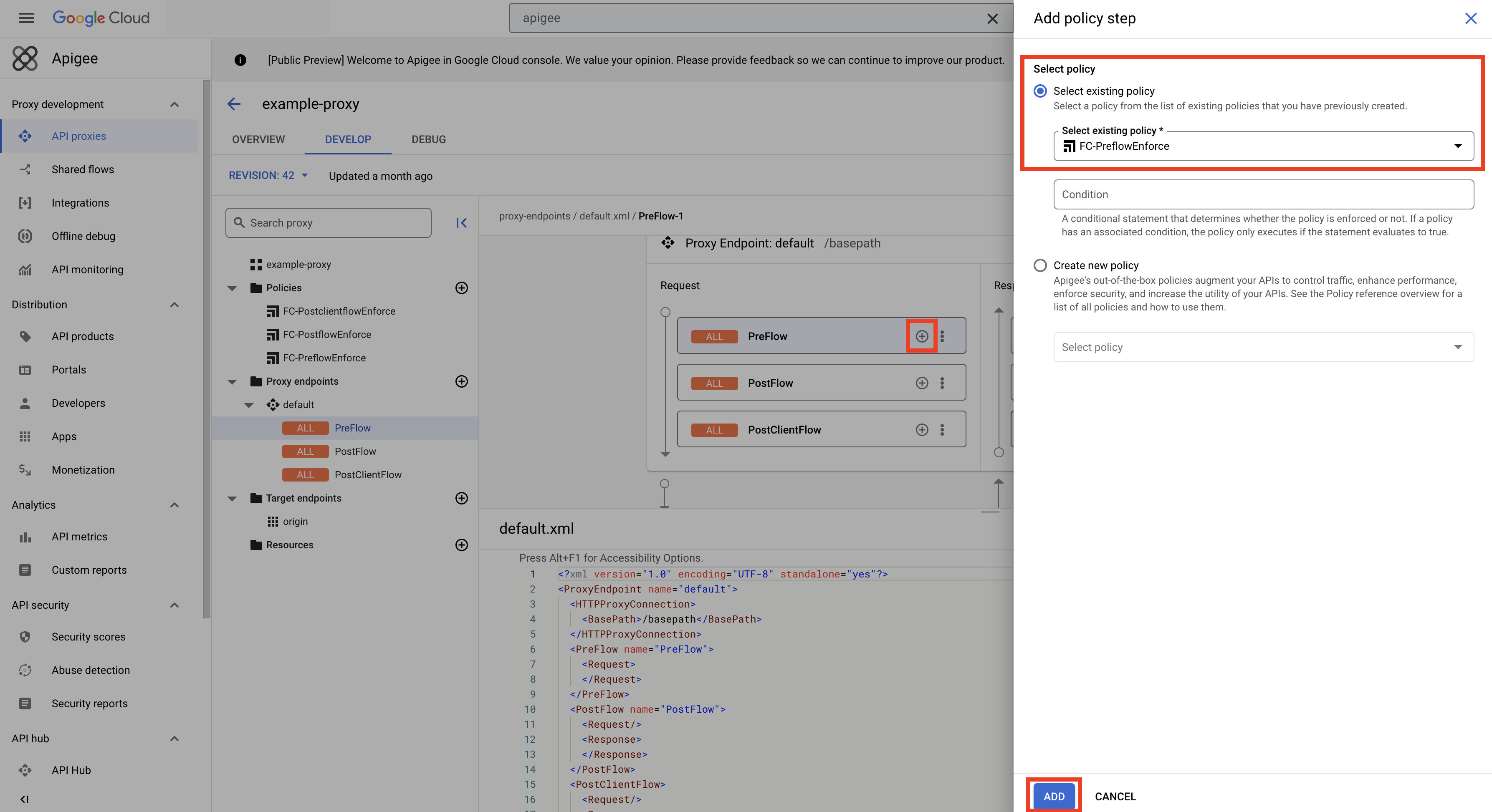This screenshot has height=812, width=1492.
Task: Click the plus icon on PreFlow step
Action: click(921, 336)
